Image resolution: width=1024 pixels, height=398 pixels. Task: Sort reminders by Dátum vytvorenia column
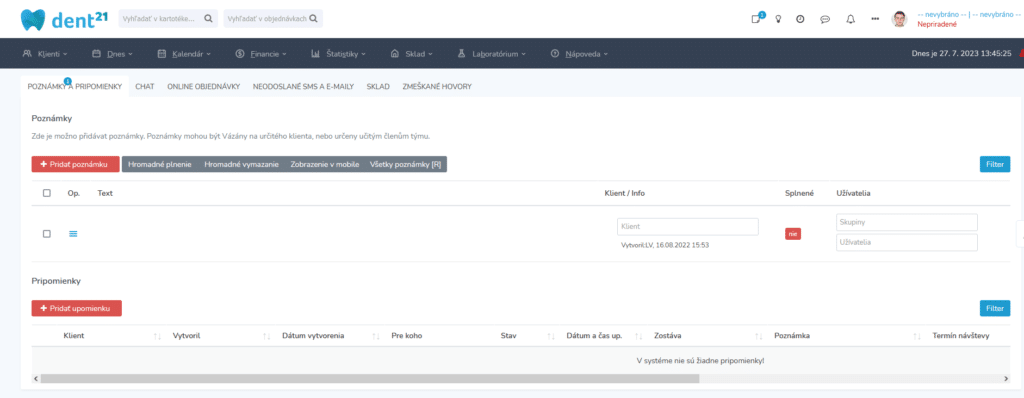point(376,336)
